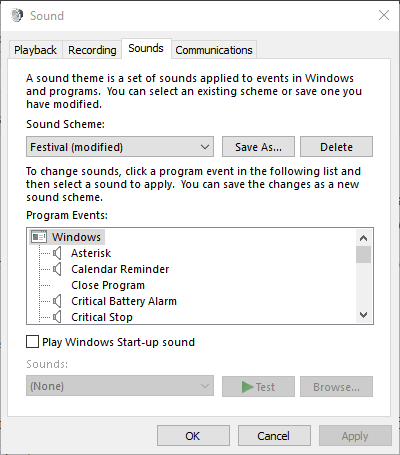Click the scroll down arrow in Program Events
The width and height of the screenshot is (400, 455).
(363, 315)
